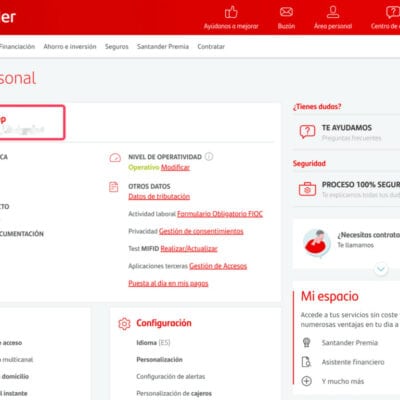Image resolution: width=400 pixels, height=400 pixels.
Task: Click the Modificar link for operatividad
Action: click(x=175, y=167)
